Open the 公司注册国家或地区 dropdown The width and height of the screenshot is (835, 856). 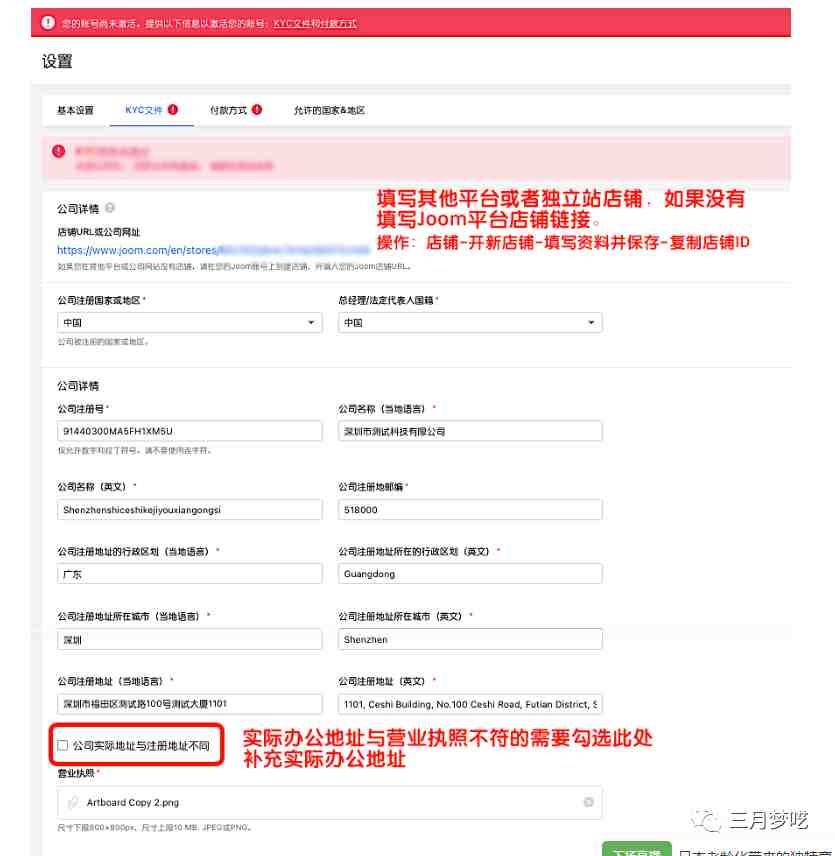point(189,323)
